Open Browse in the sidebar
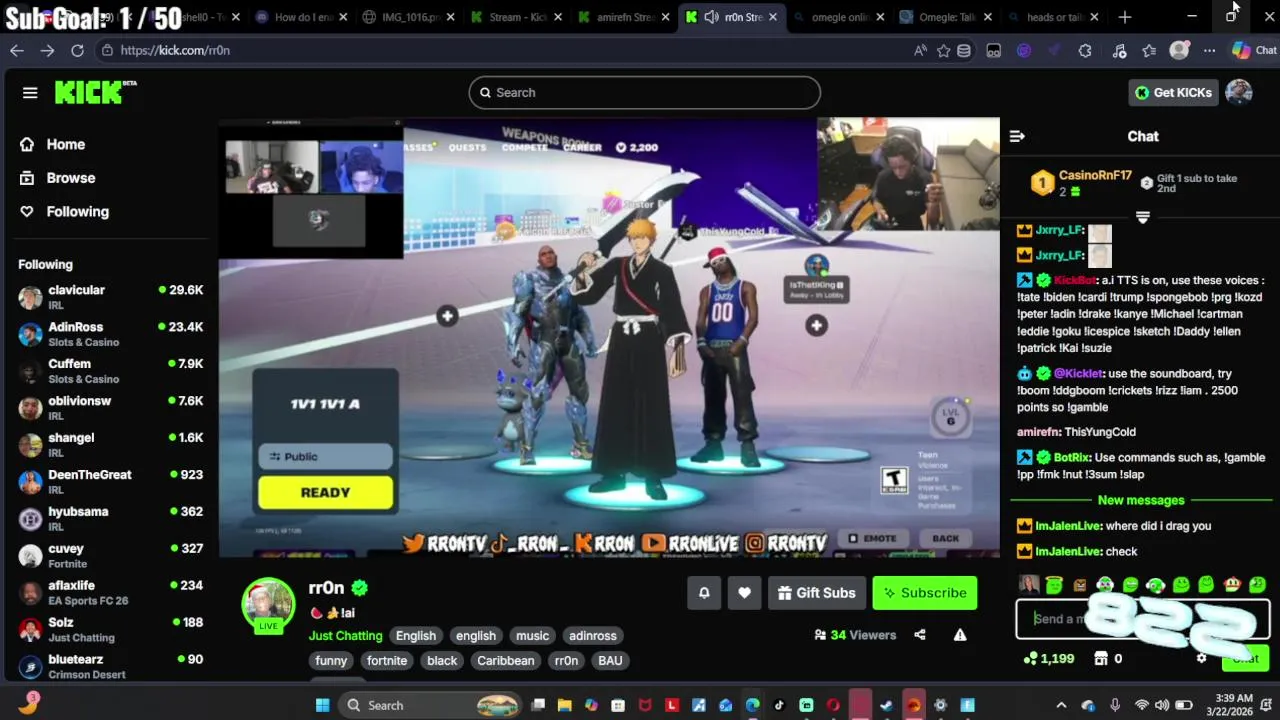1280x720 pixels. coord(70,178)
